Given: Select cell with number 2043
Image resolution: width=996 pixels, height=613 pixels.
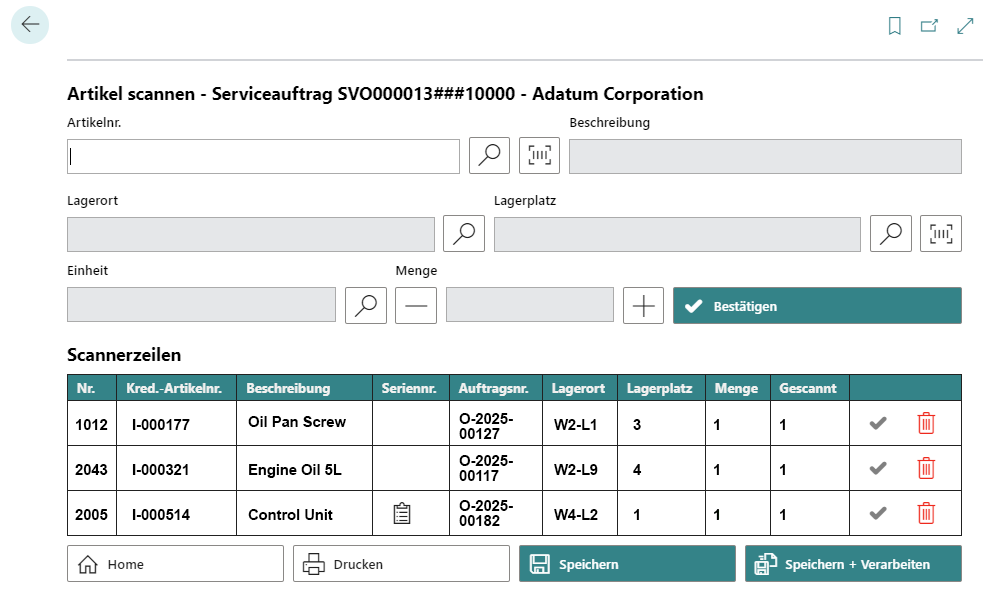Looking at the screenshot, I should tap(91, 469).
